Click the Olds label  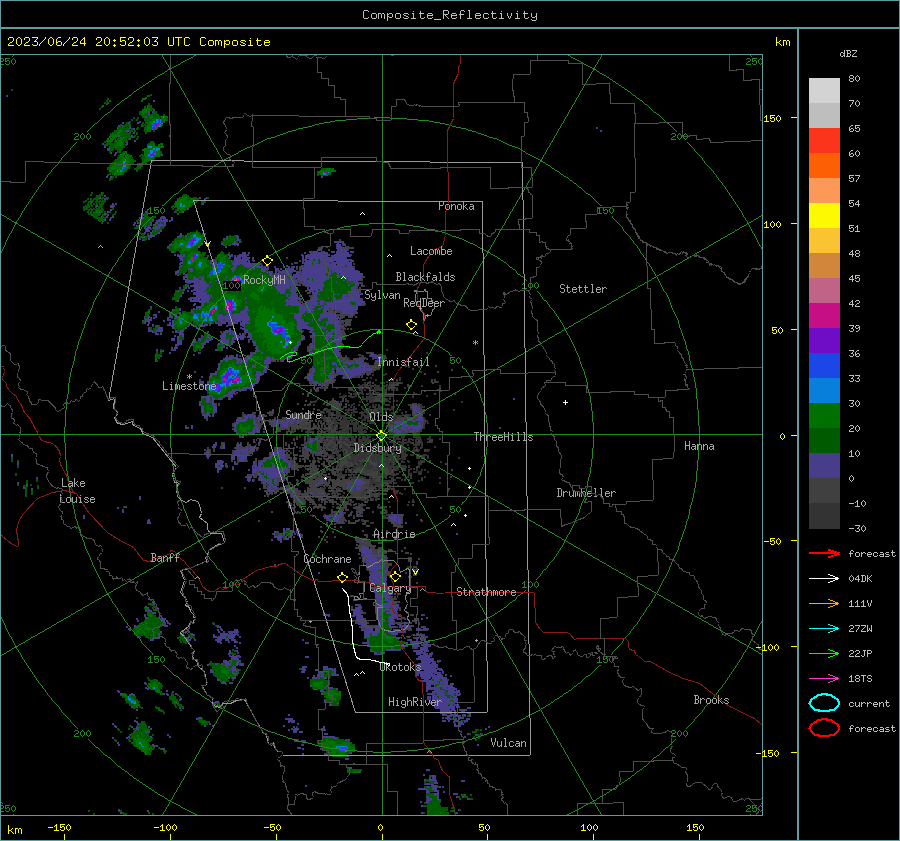coord(381,417)
